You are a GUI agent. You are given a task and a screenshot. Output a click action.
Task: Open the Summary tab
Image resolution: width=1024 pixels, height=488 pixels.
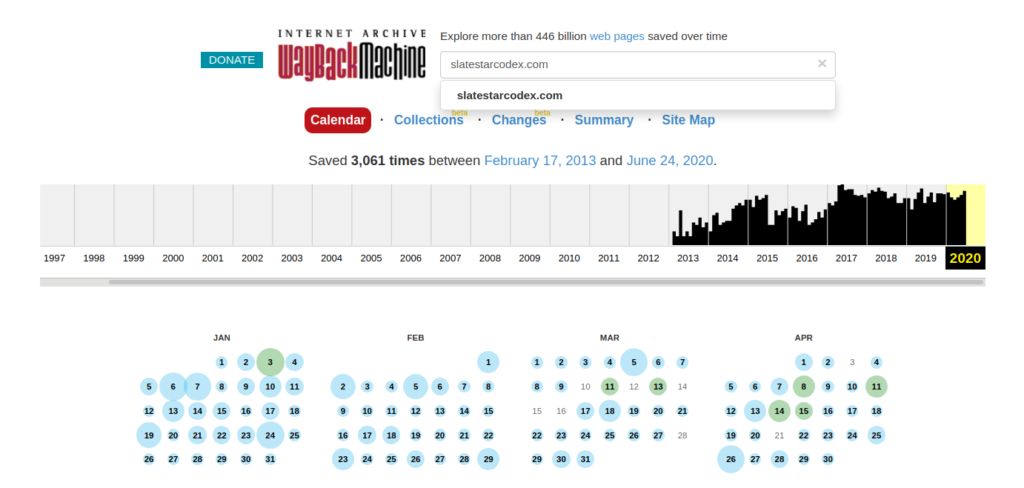click(604, 120)
